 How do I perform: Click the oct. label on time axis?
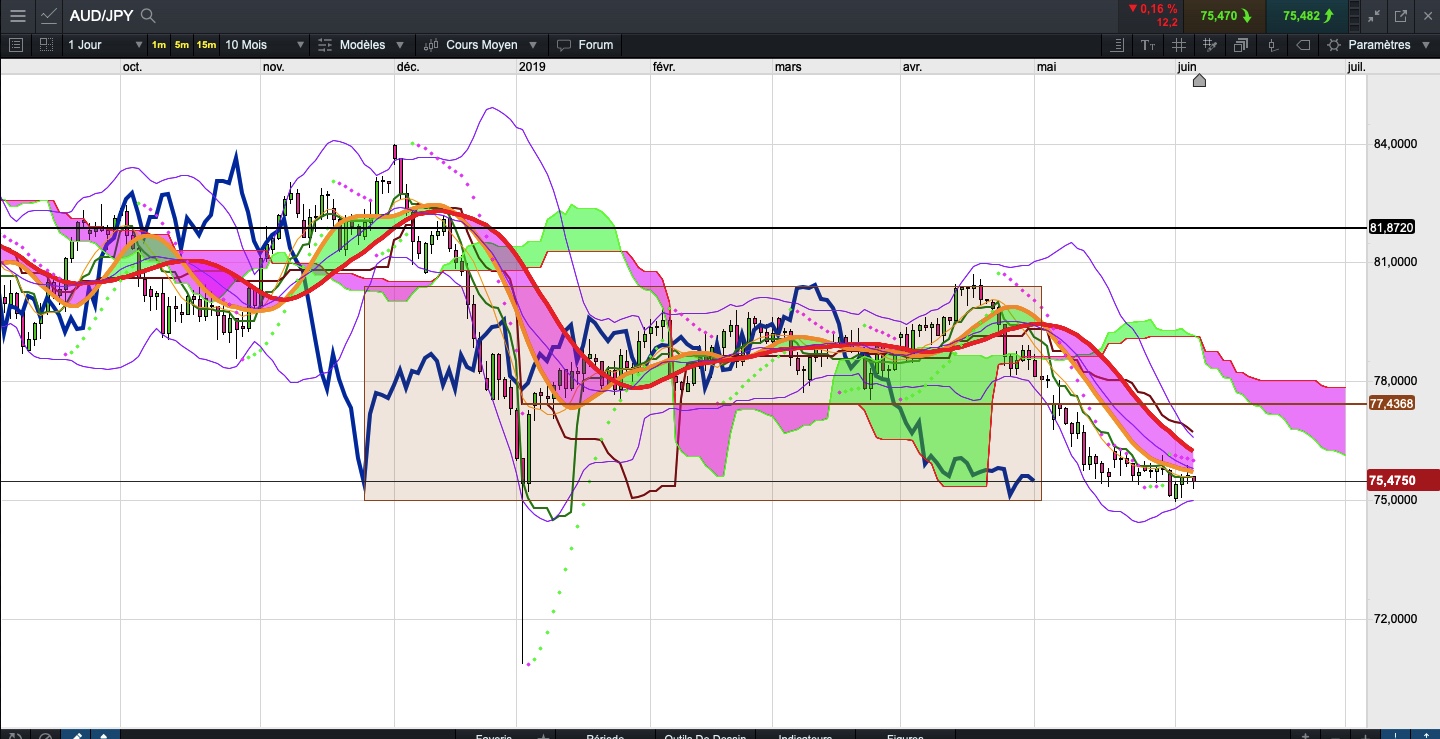point(132,67)
